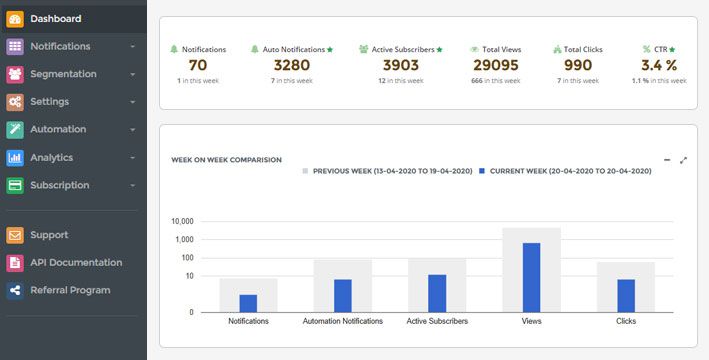Click the blue Clicks bar in chart

[x=626, y=295]
